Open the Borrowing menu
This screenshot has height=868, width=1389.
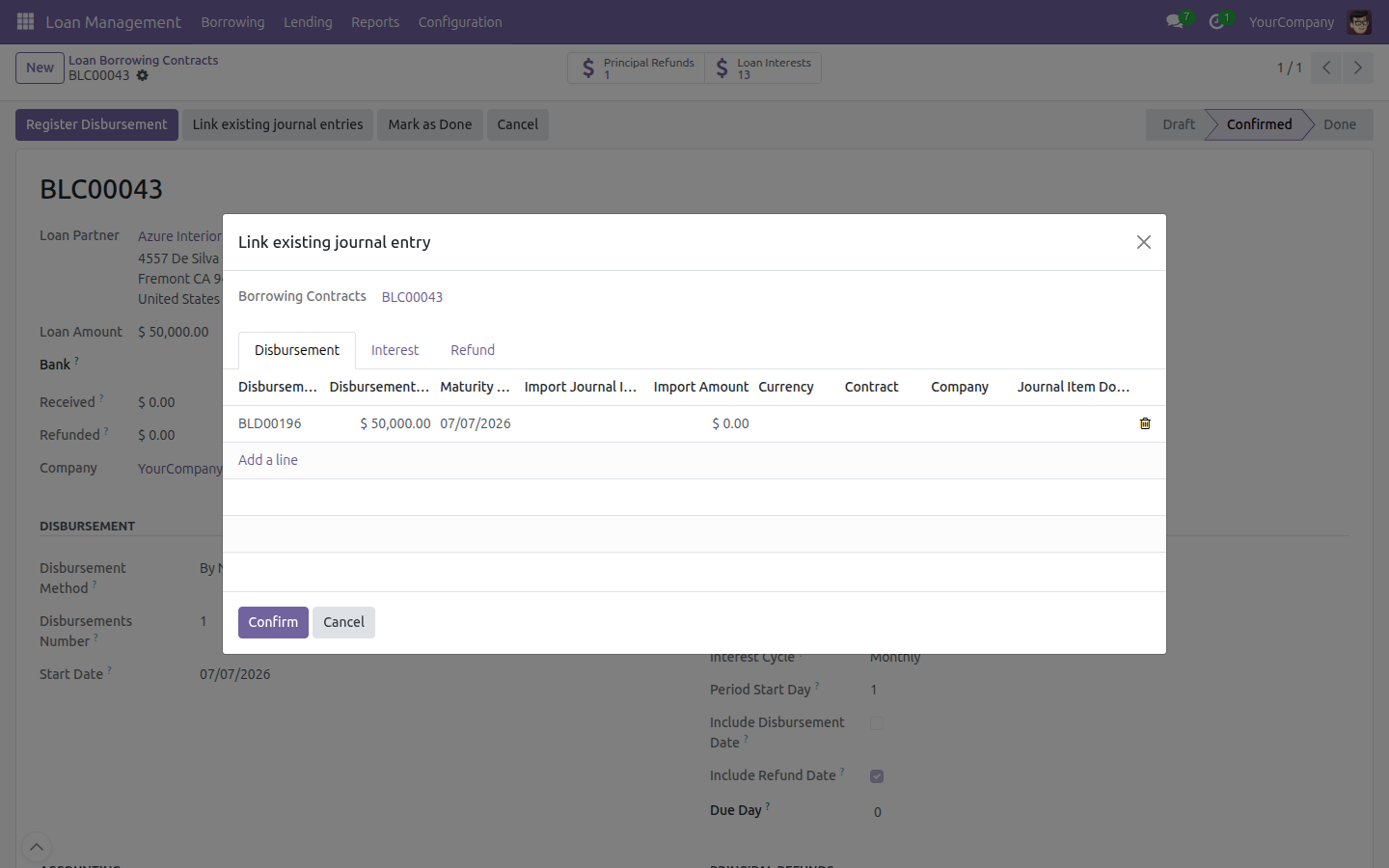point(232,22)
